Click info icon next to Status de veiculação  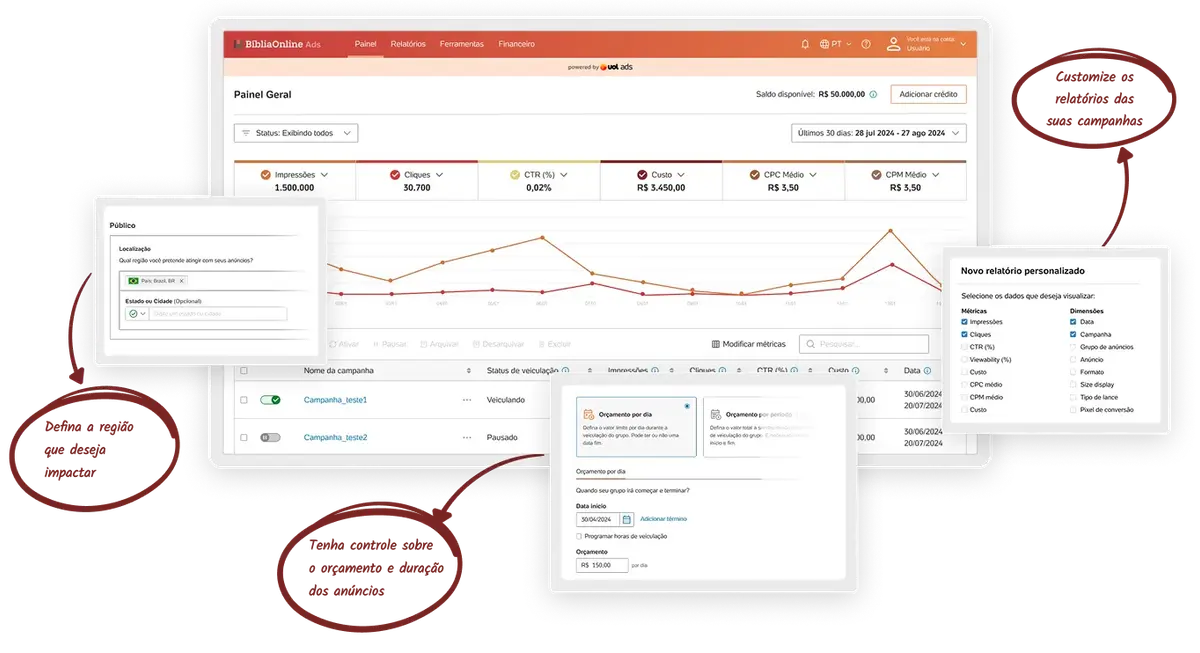pos(566,370)
